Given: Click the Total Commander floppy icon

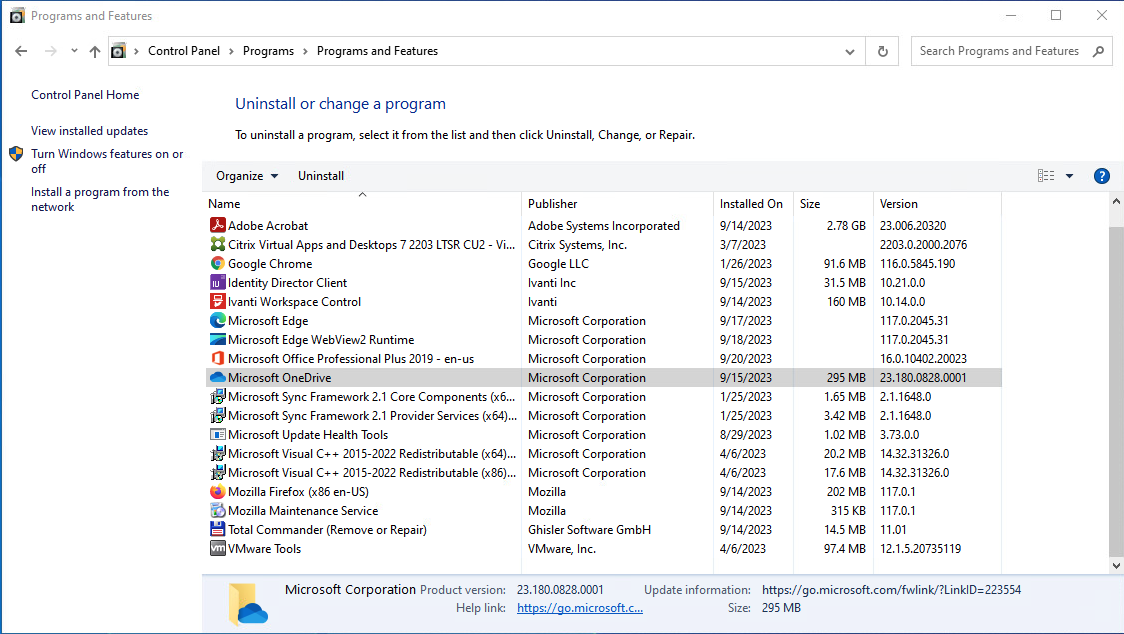Looking at the screenshot, I should click(x=217, y=529).
